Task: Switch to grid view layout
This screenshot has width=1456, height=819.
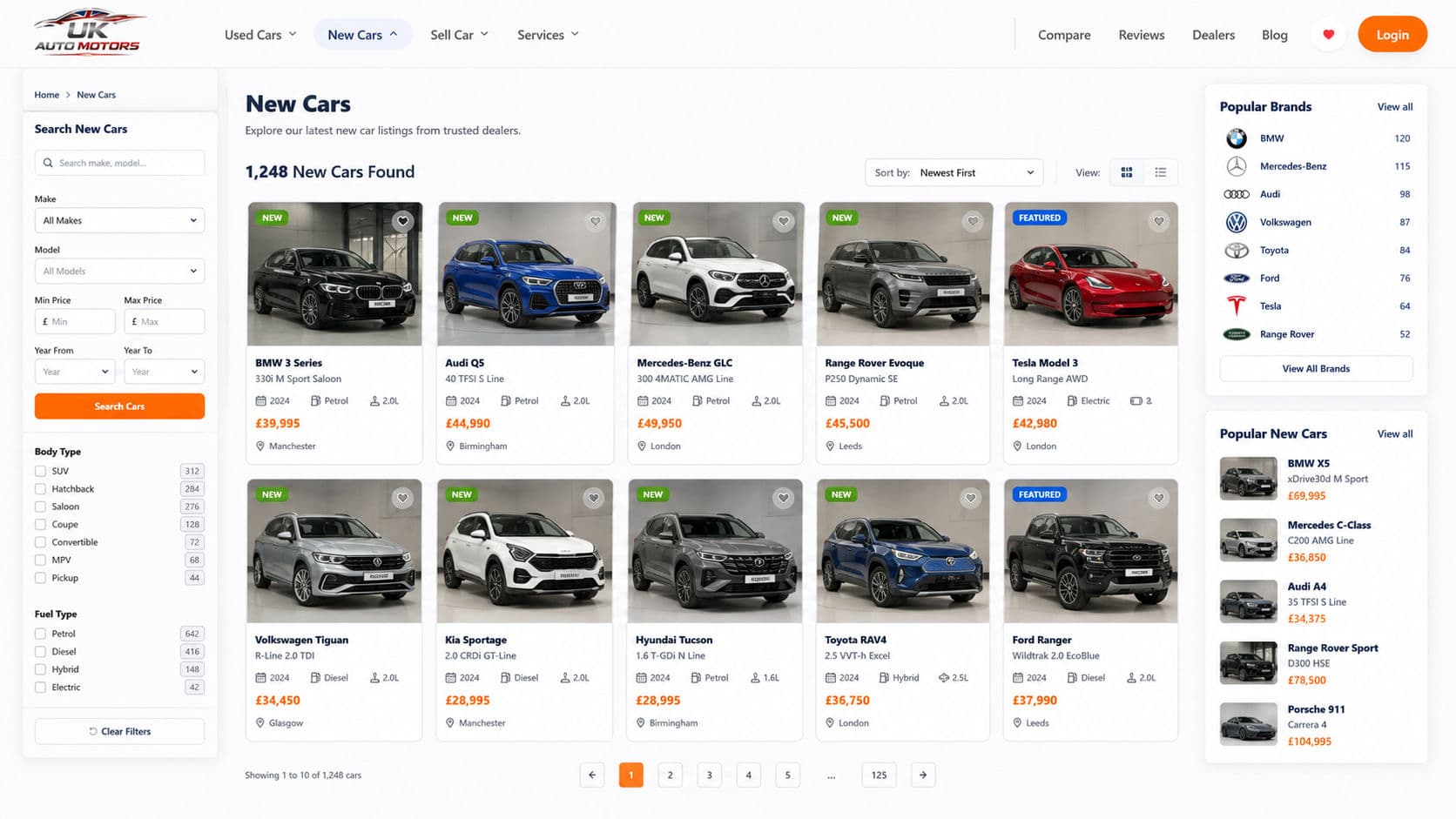Action: tap(1127, 172)
